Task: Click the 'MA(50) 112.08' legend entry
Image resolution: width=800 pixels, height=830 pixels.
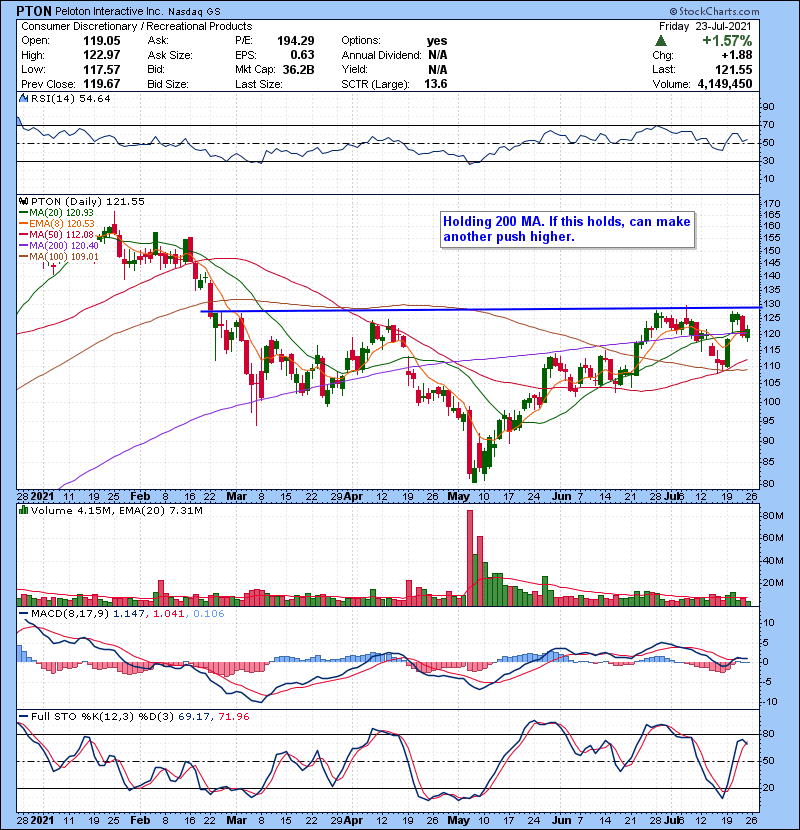Action: [x=57, y=234]
